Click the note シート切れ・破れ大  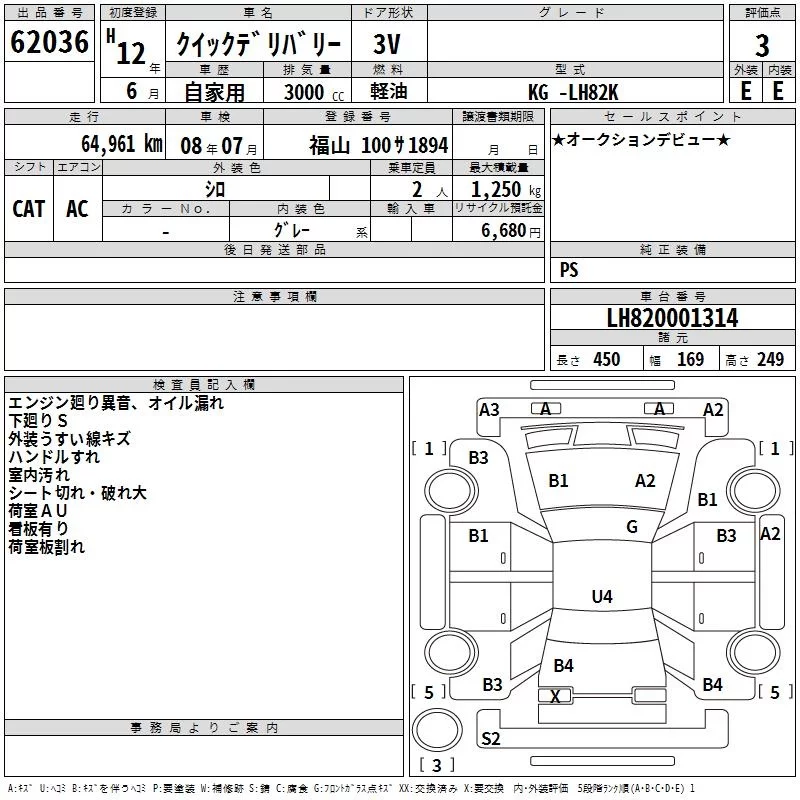point(78,493)
